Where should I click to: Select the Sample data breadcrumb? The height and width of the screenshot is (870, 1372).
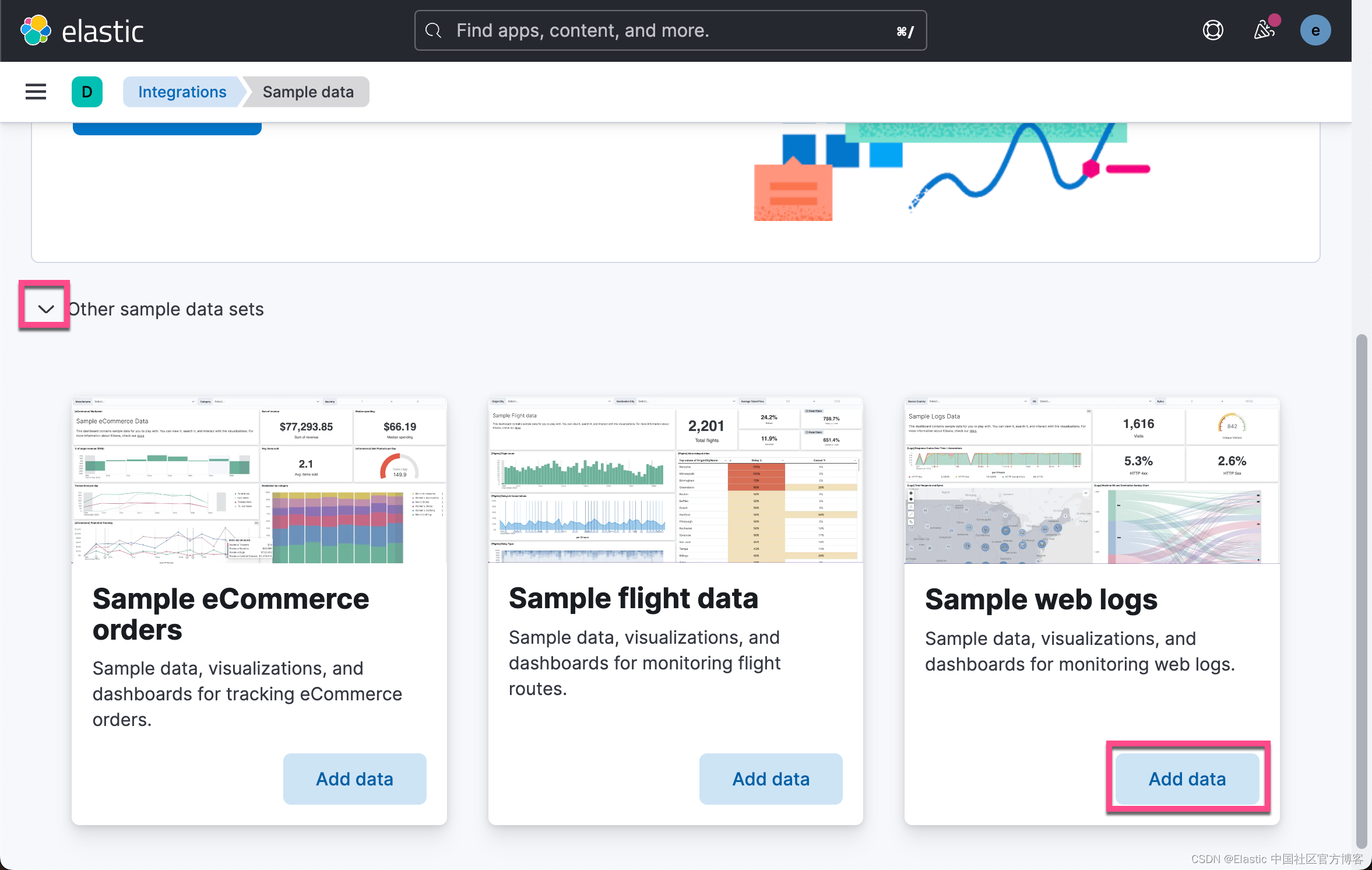[x=308, y=92]
